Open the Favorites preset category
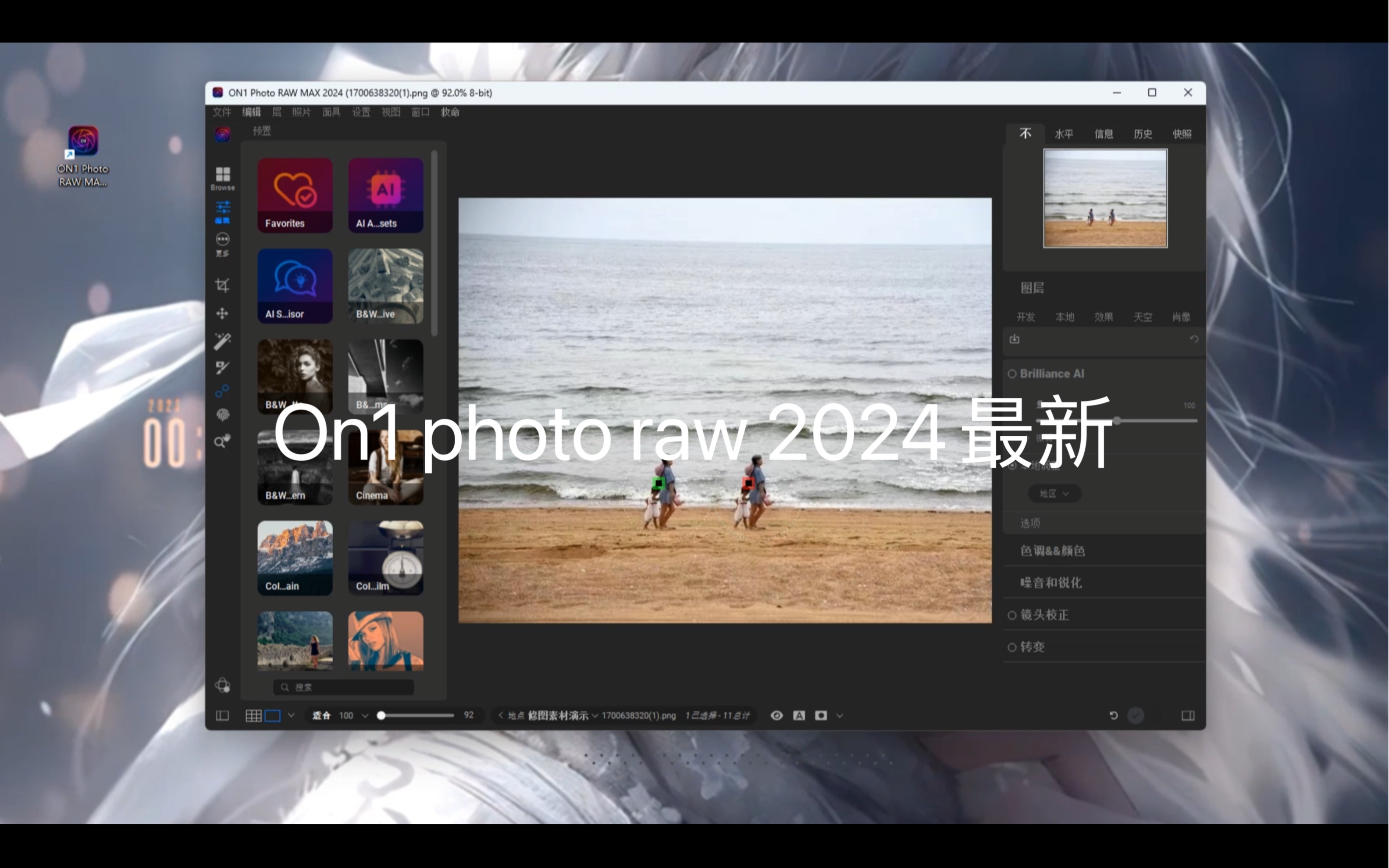This screenshot has height=868, width=1389. [295, 196]
